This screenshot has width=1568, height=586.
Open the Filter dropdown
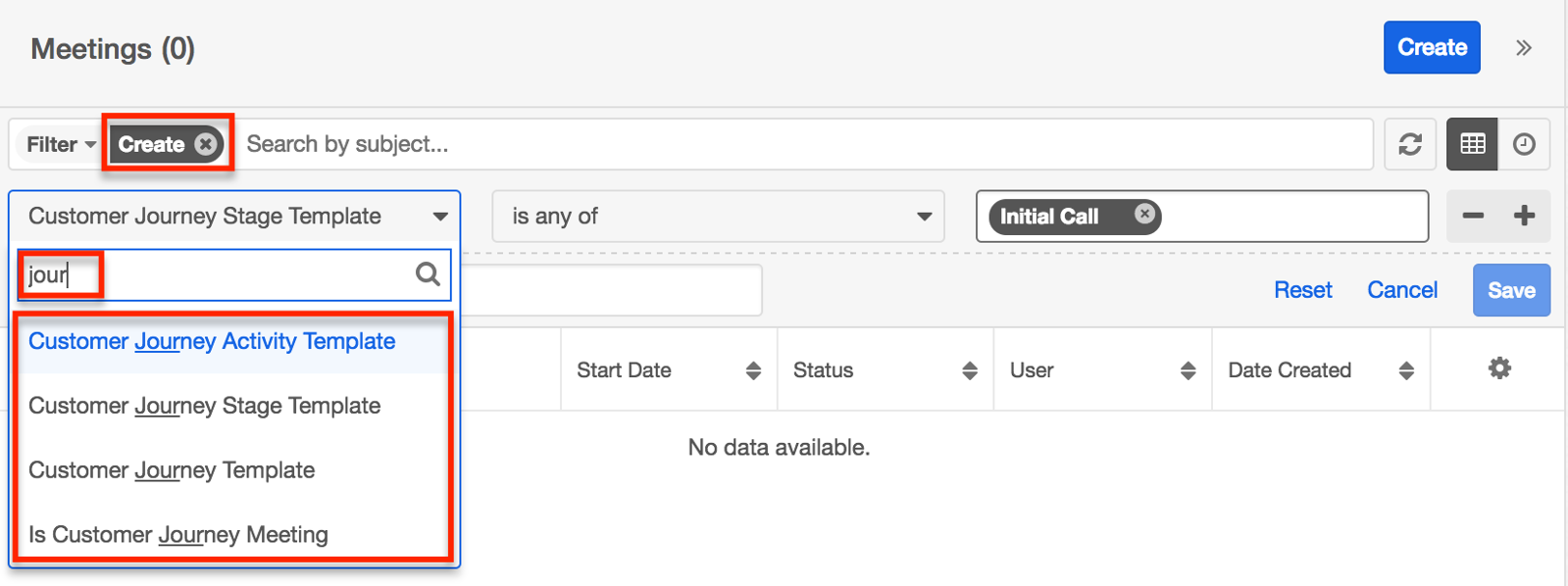coord(61,144)
